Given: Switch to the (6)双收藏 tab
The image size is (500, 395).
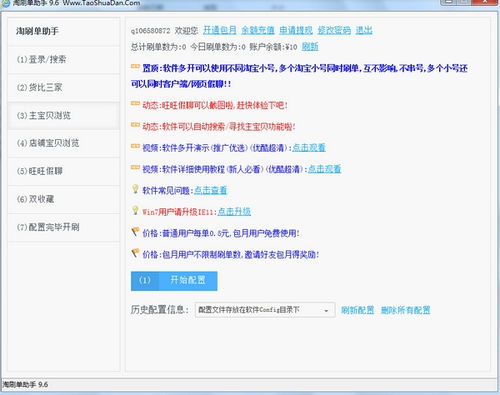Looking at the screenshot, I should 64,199.
